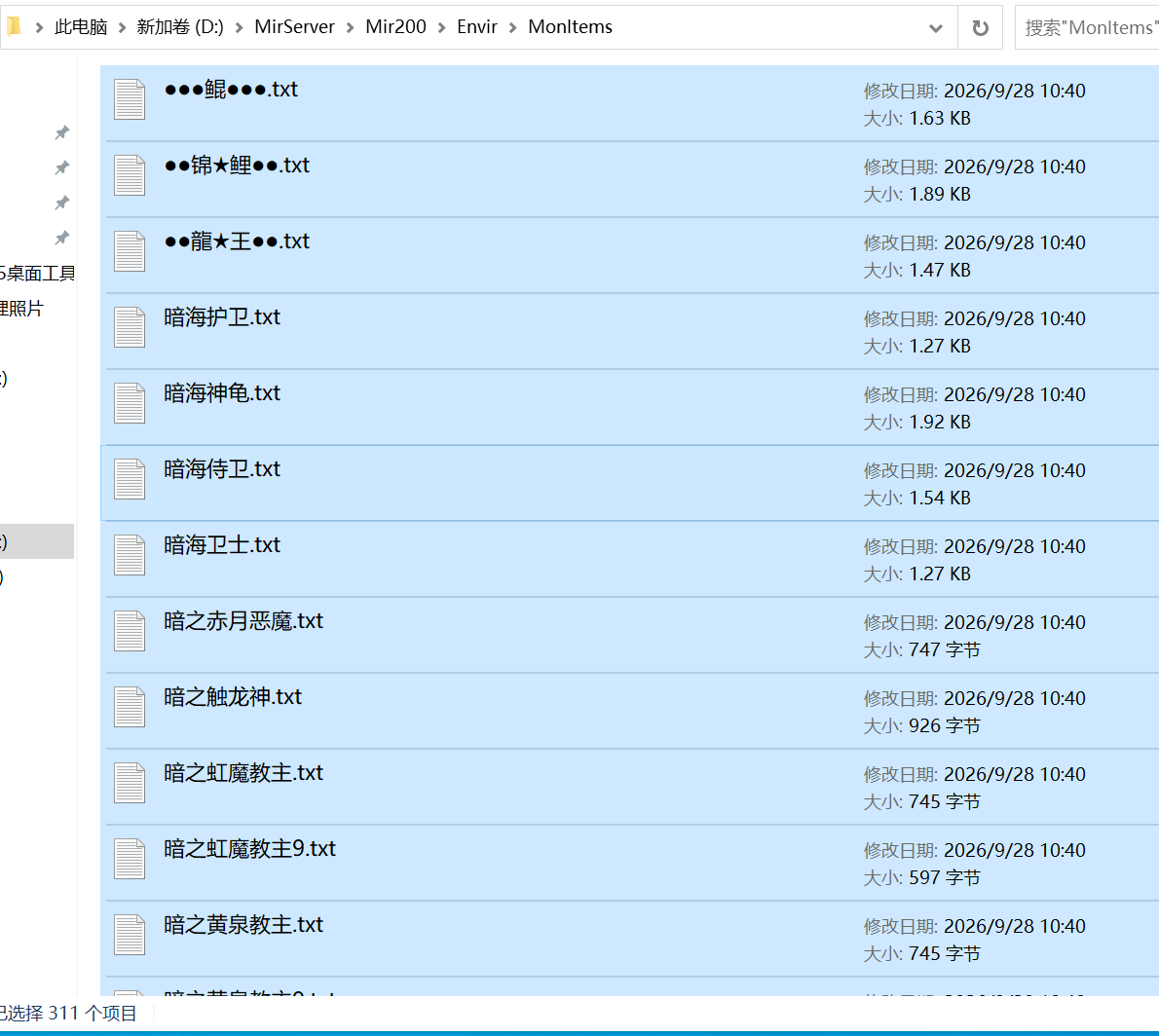Select the file name ●●锦★鲤●●.txt
Screen dimensions: 1159x1036
(x=237, y=166)
